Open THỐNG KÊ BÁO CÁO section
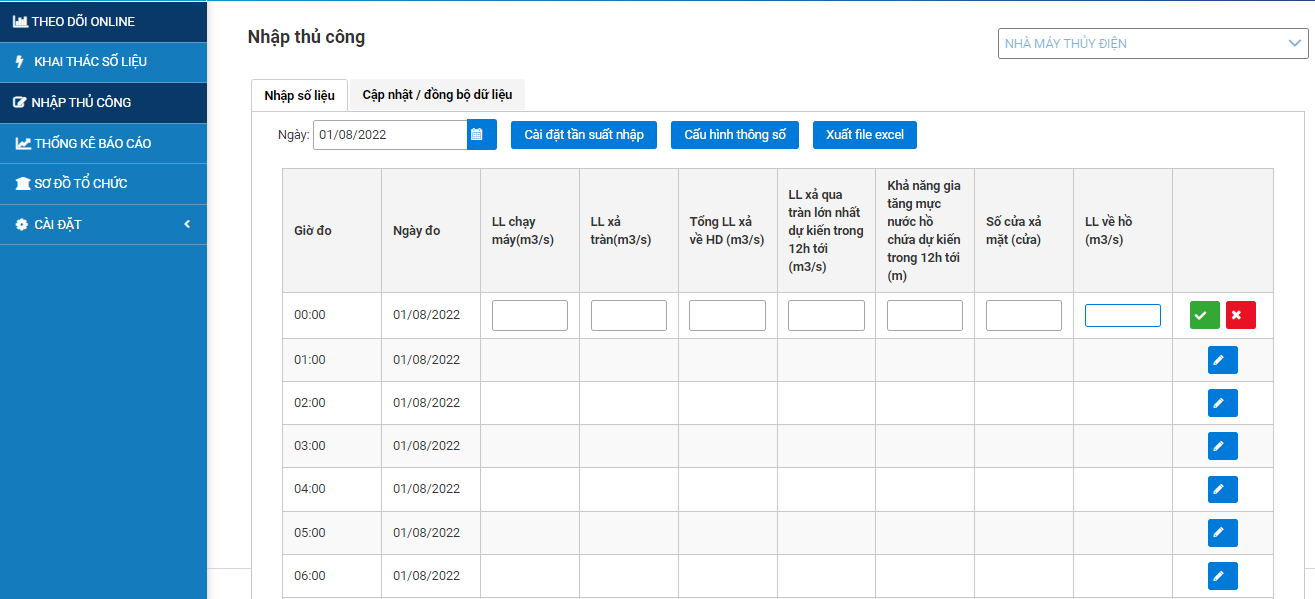 click(103, 144)
